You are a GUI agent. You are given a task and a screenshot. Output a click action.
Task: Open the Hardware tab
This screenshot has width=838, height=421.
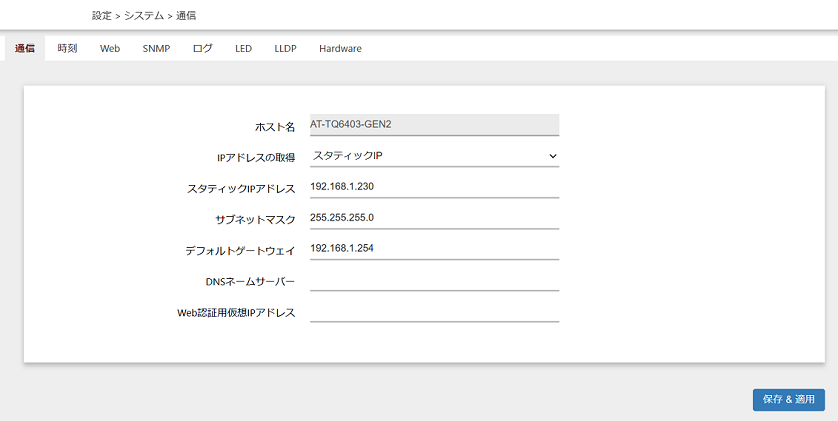340,48
